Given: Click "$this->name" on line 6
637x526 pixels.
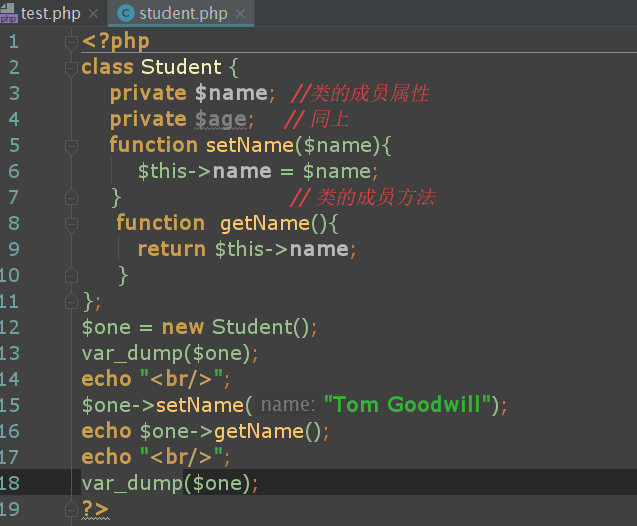Looking at the screenshot, I should 205,171.
